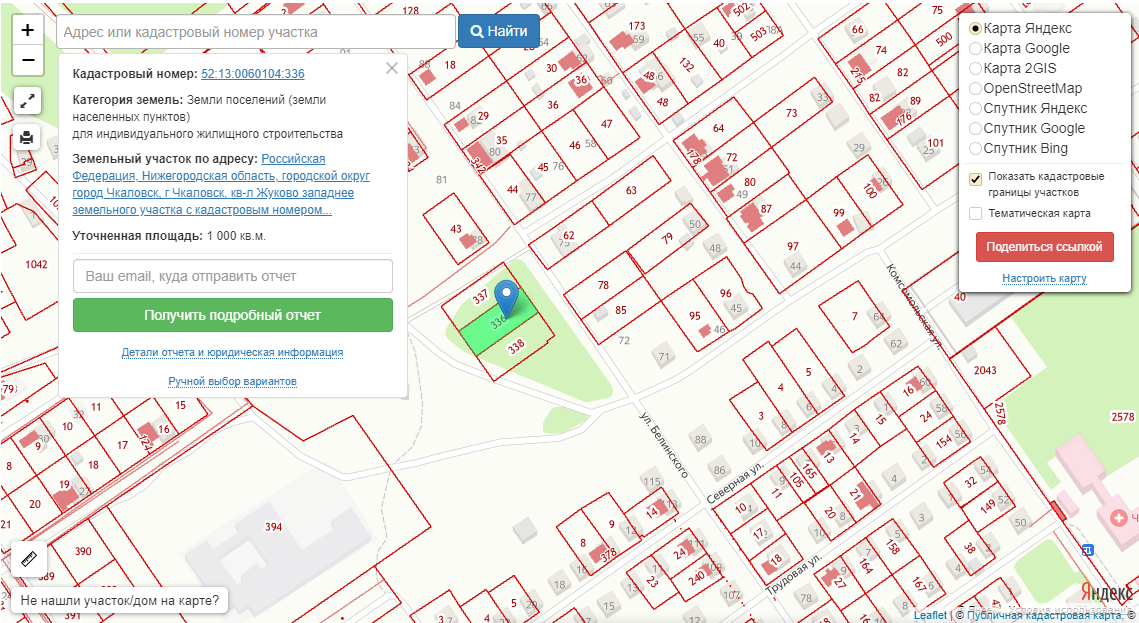
Task: Select Карта 2GIS map layer
Action: click(x=976, y=68)
